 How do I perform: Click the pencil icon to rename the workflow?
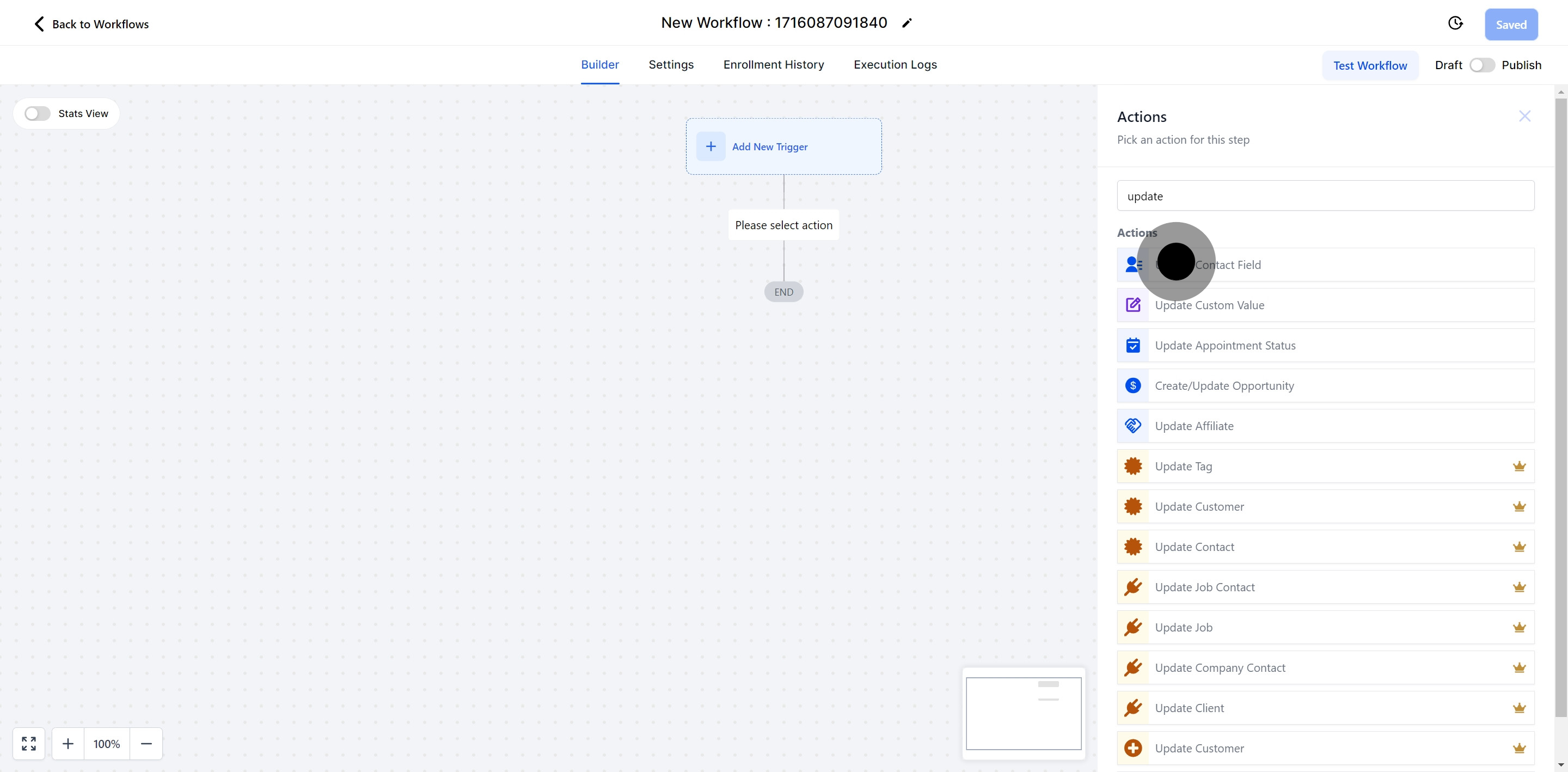907,23
